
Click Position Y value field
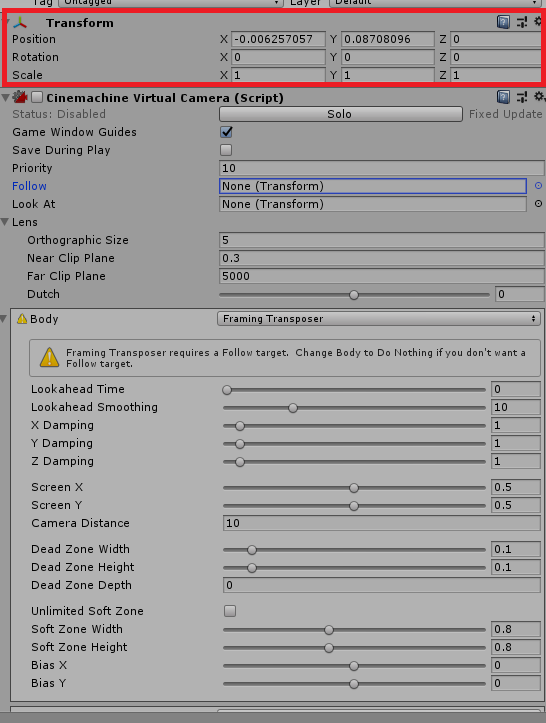pos(388,39)
